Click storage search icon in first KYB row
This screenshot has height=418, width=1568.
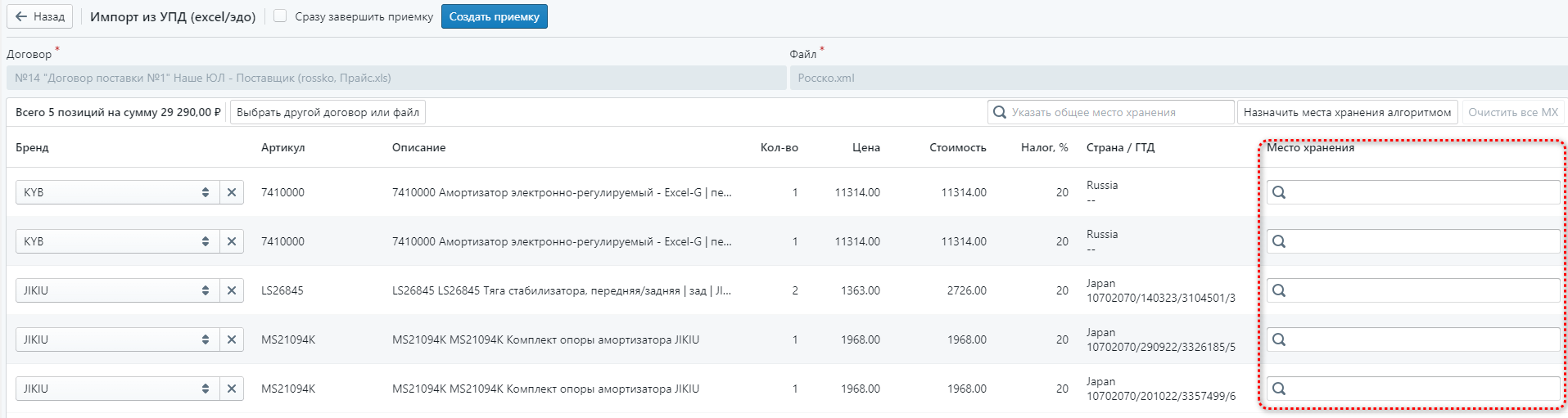tap(1279, 192)
